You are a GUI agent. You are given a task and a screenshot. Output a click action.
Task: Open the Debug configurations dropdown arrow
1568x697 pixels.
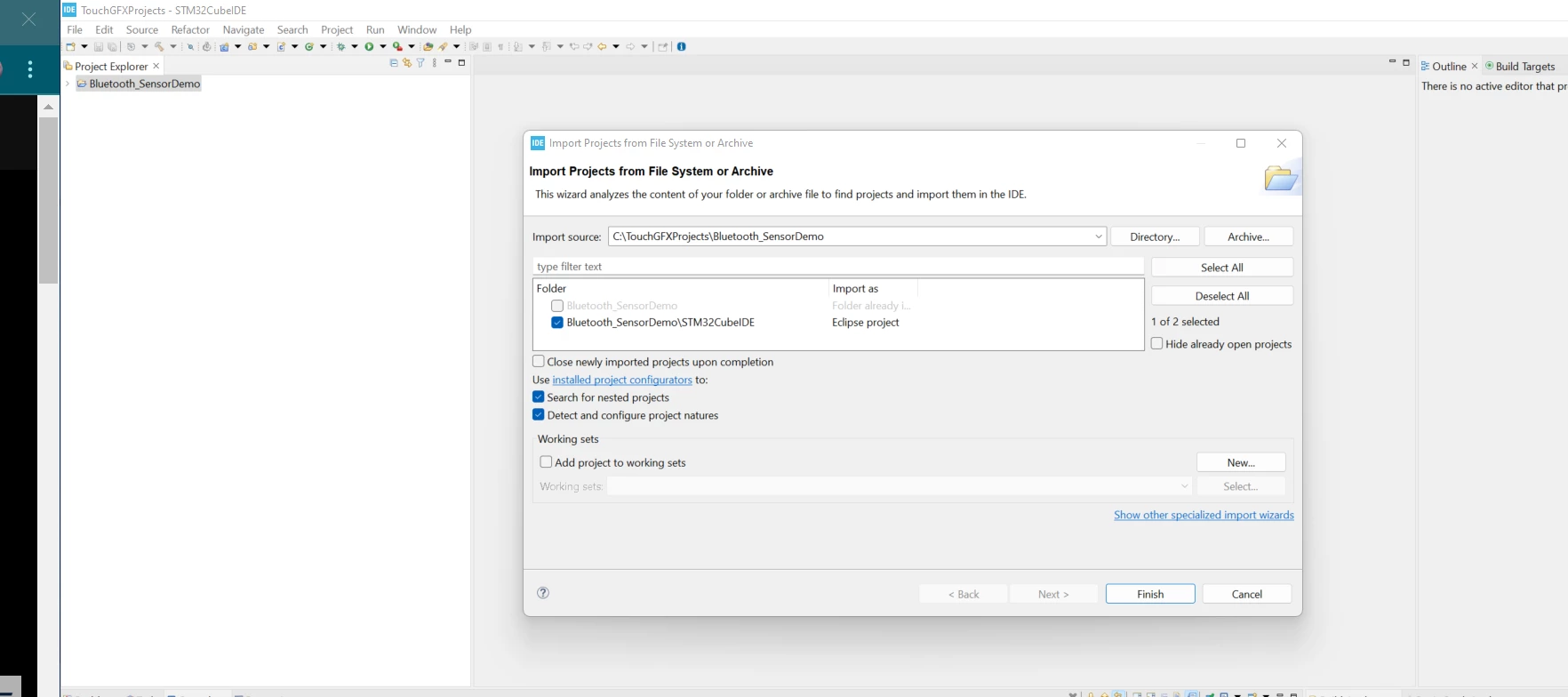[355, 46]
